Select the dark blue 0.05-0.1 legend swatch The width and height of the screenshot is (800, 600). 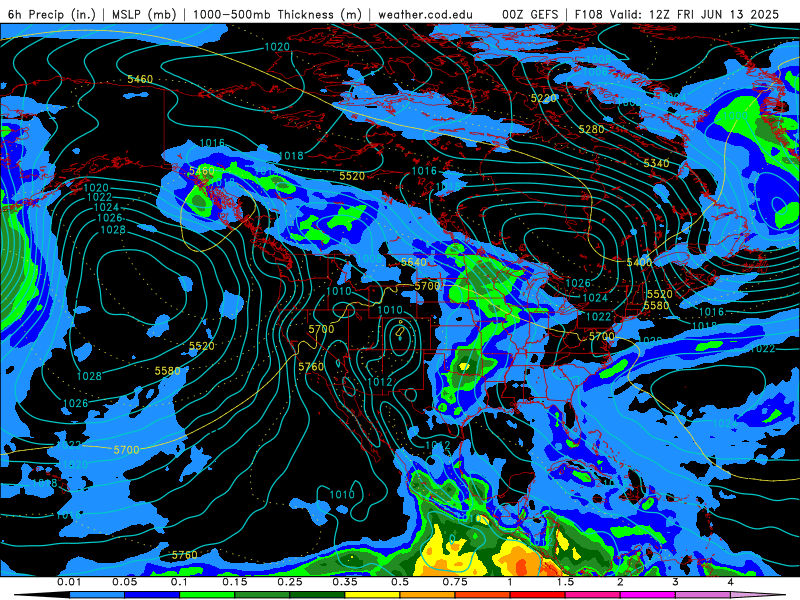pos(152,595)
